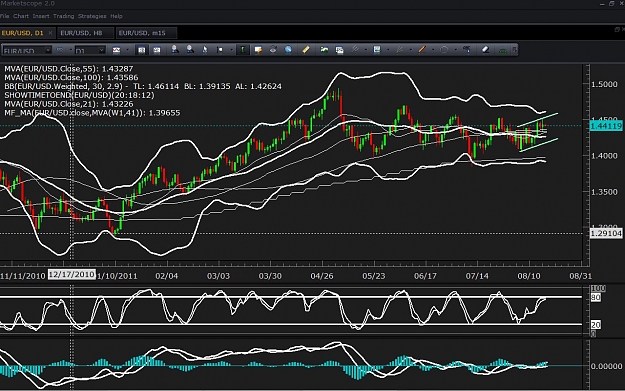Image resolution: width=625 pixels, height=391 pixels.
Task: Click the small blue icon after instrument box
Action: pos(60,50)
